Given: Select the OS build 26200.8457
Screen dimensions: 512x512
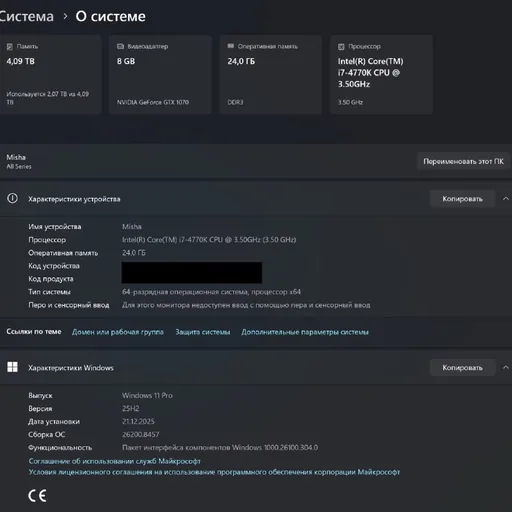Looking at the screenshot, I should (x=141, y=434).
